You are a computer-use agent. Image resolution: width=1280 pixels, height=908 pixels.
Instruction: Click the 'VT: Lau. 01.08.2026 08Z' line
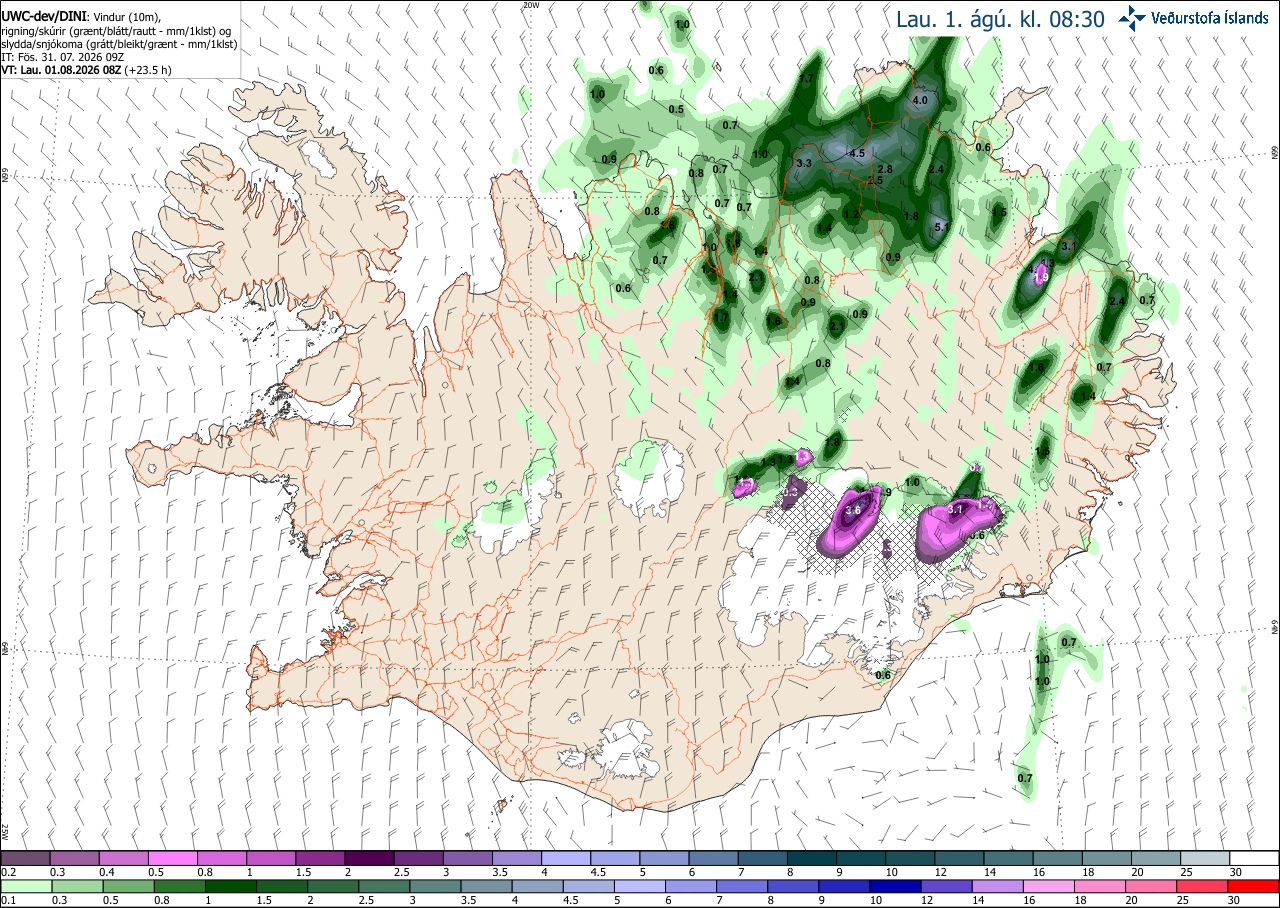62,69
